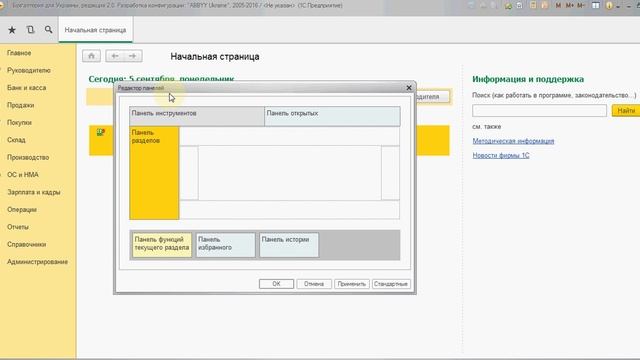Open Зарплата и кадры section
Viewport: 640px width, 360px height.
pyautogui.click(x=34, y=192)
